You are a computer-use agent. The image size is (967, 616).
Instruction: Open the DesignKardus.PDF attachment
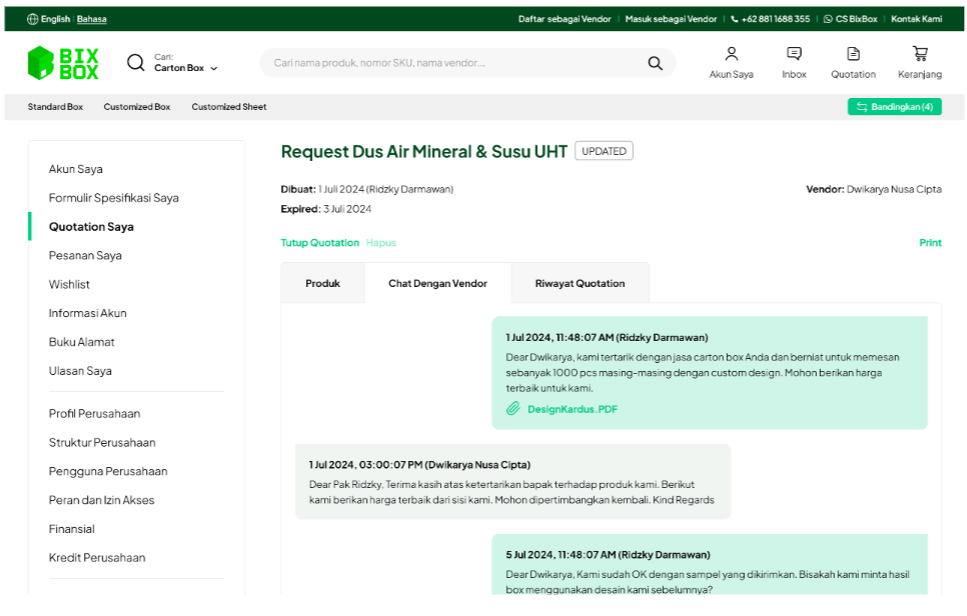(x=572, y=409)
